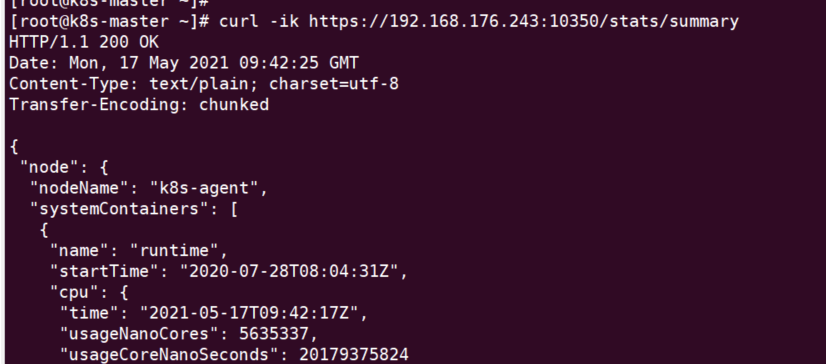
Task: Click the 20179375824 number
Action: pos(354,355)
